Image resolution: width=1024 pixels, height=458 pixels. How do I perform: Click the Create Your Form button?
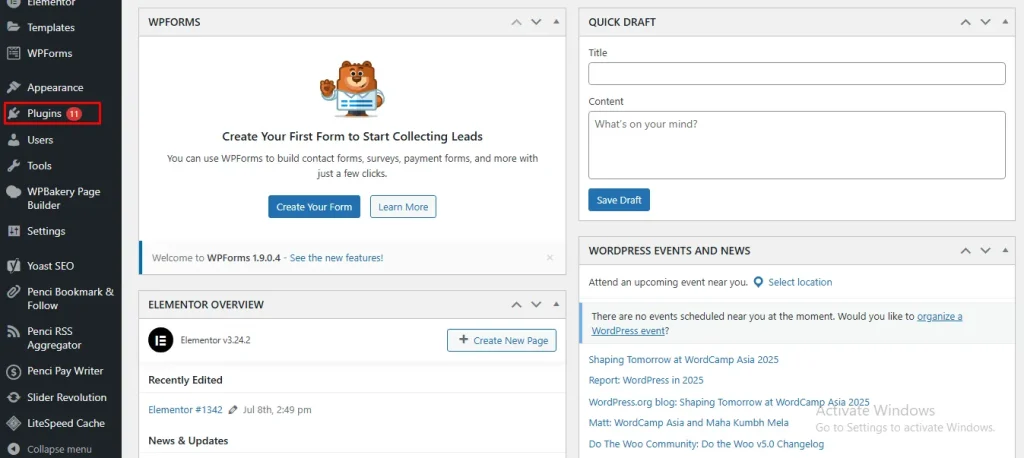pyautogui.click(x=314, y=206)
